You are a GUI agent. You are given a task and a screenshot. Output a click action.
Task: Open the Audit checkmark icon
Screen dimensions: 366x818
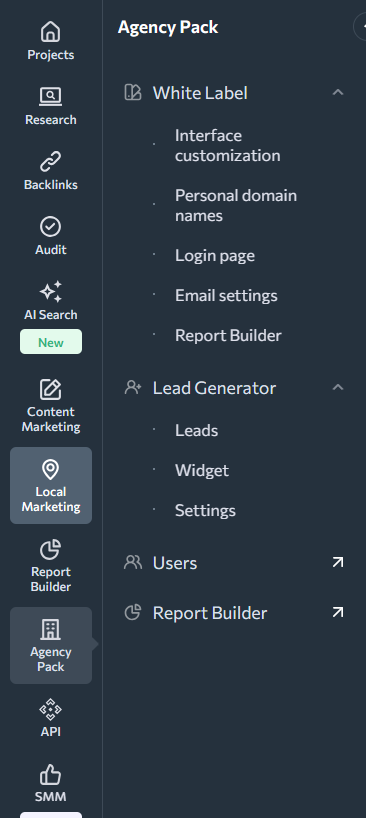point(51,227)
